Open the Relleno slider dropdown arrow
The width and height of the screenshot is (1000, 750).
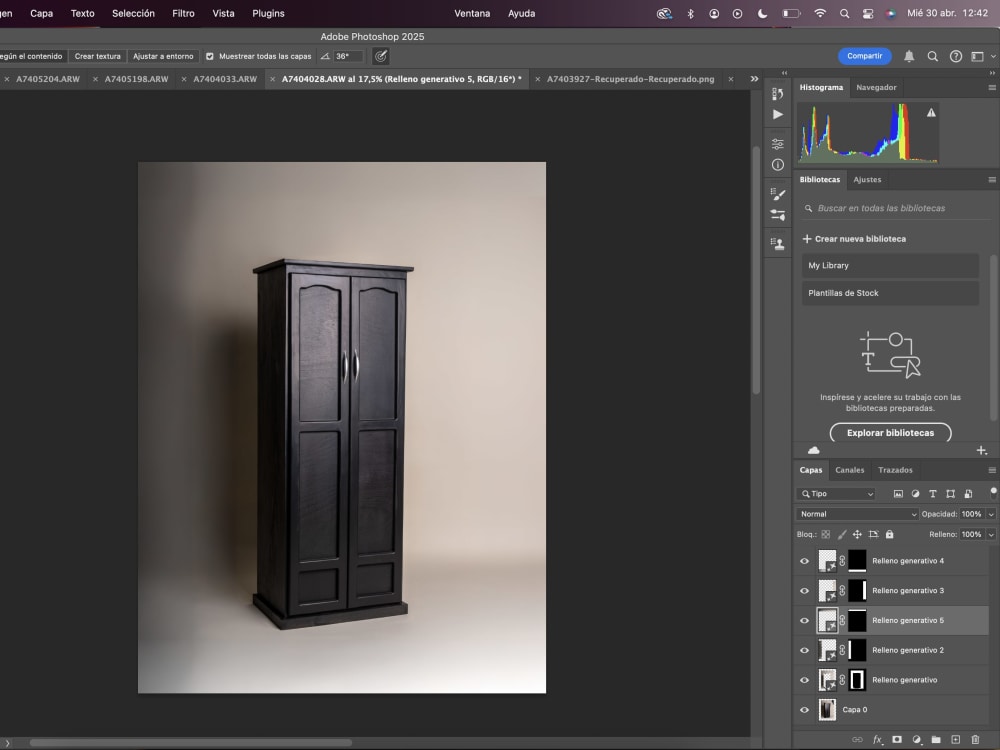pyautogui.click(x=991, y=534)
